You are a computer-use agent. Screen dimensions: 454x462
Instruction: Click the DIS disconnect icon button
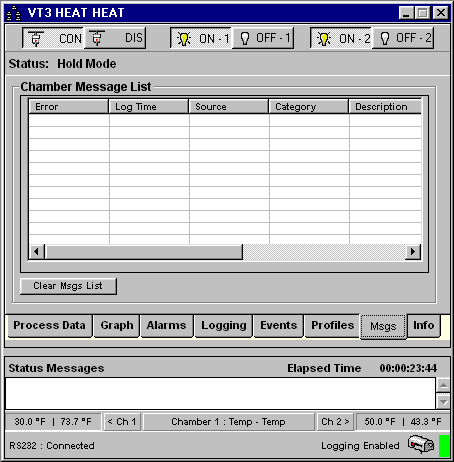tap(115, 38)
